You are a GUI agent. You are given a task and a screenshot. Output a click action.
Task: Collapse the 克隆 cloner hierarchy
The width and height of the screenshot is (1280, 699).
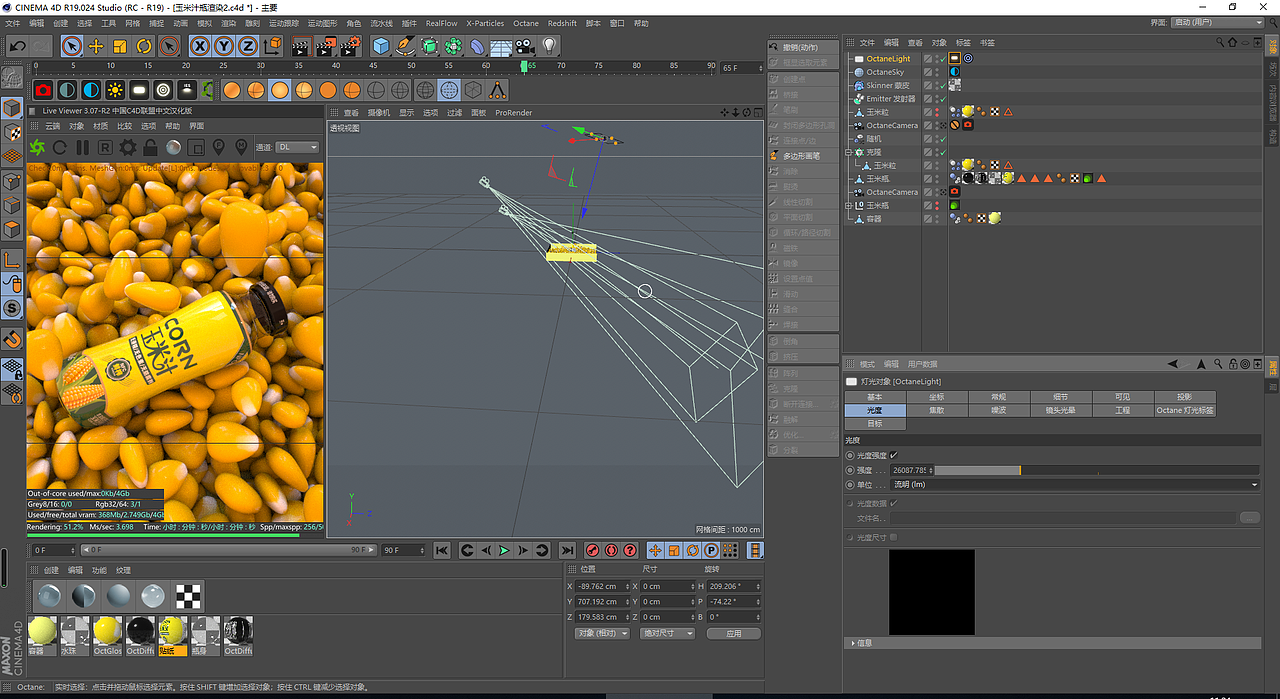coord(848,151)
